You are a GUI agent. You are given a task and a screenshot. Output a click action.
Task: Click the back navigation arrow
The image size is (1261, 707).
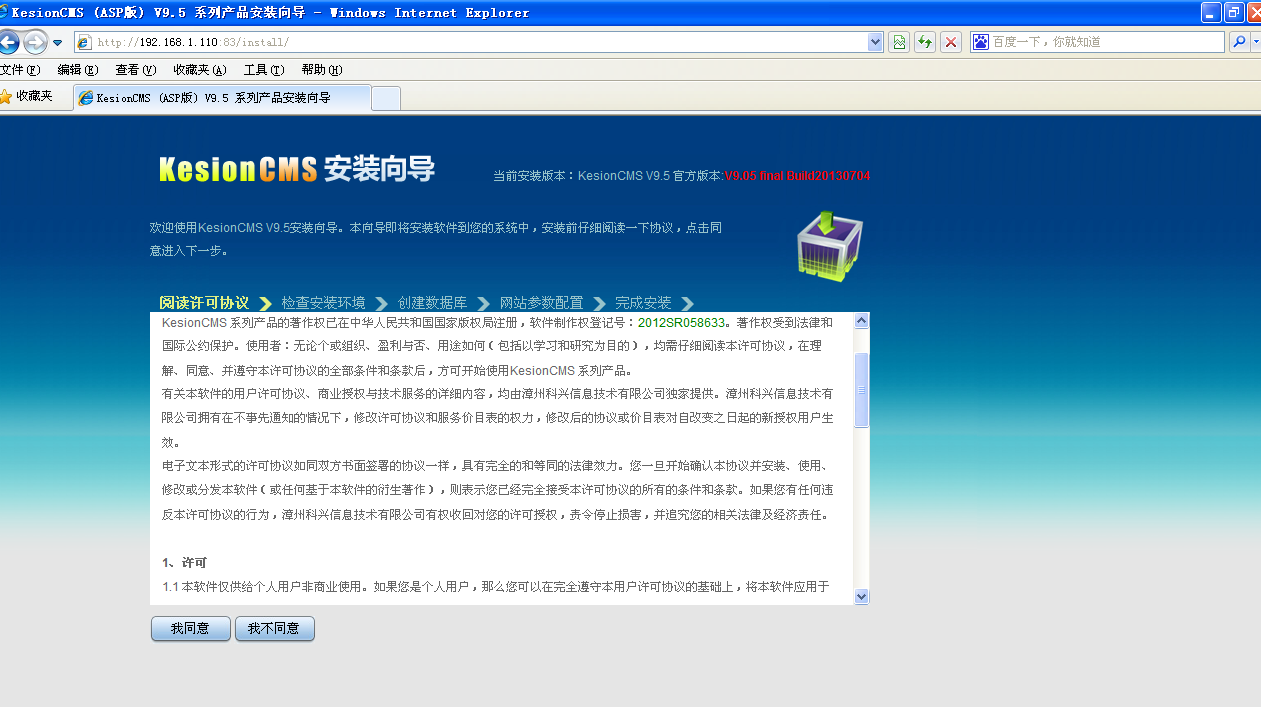[8, 41]
